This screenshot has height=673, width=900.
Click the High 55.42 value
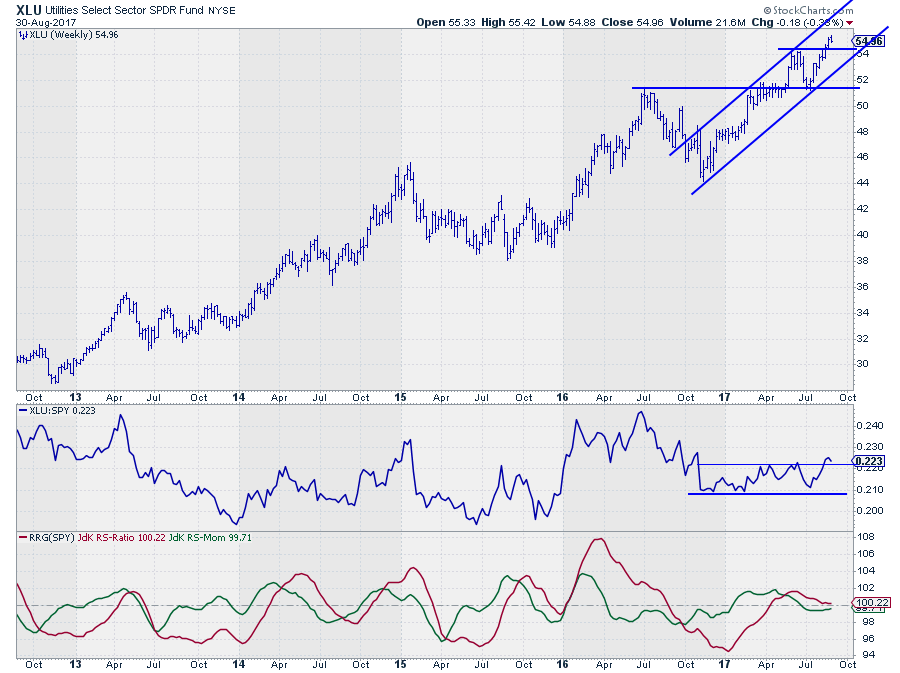pyautogui.click(x=508, y=22)
